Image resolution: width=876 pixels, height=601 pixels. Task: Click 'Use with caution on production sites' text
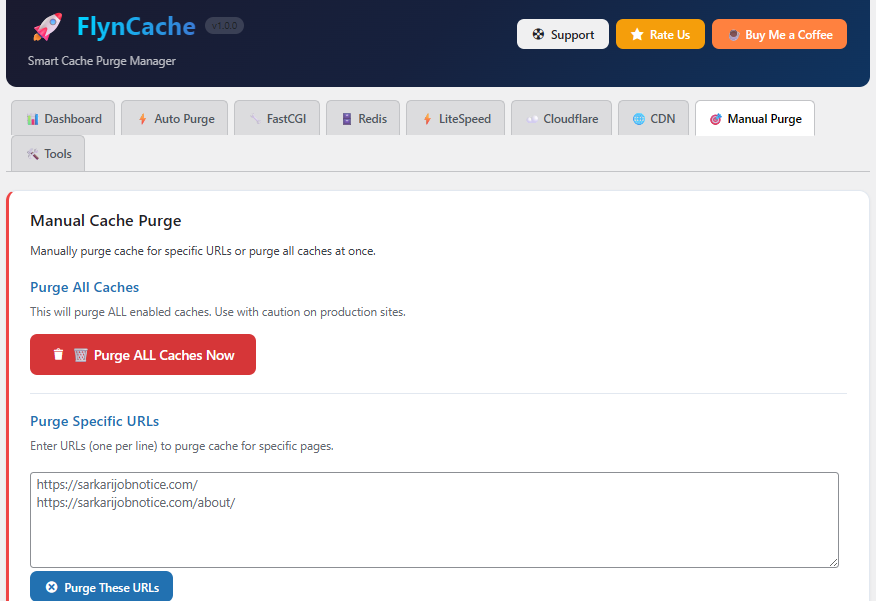pyautogui.click(x=310, y=312)
